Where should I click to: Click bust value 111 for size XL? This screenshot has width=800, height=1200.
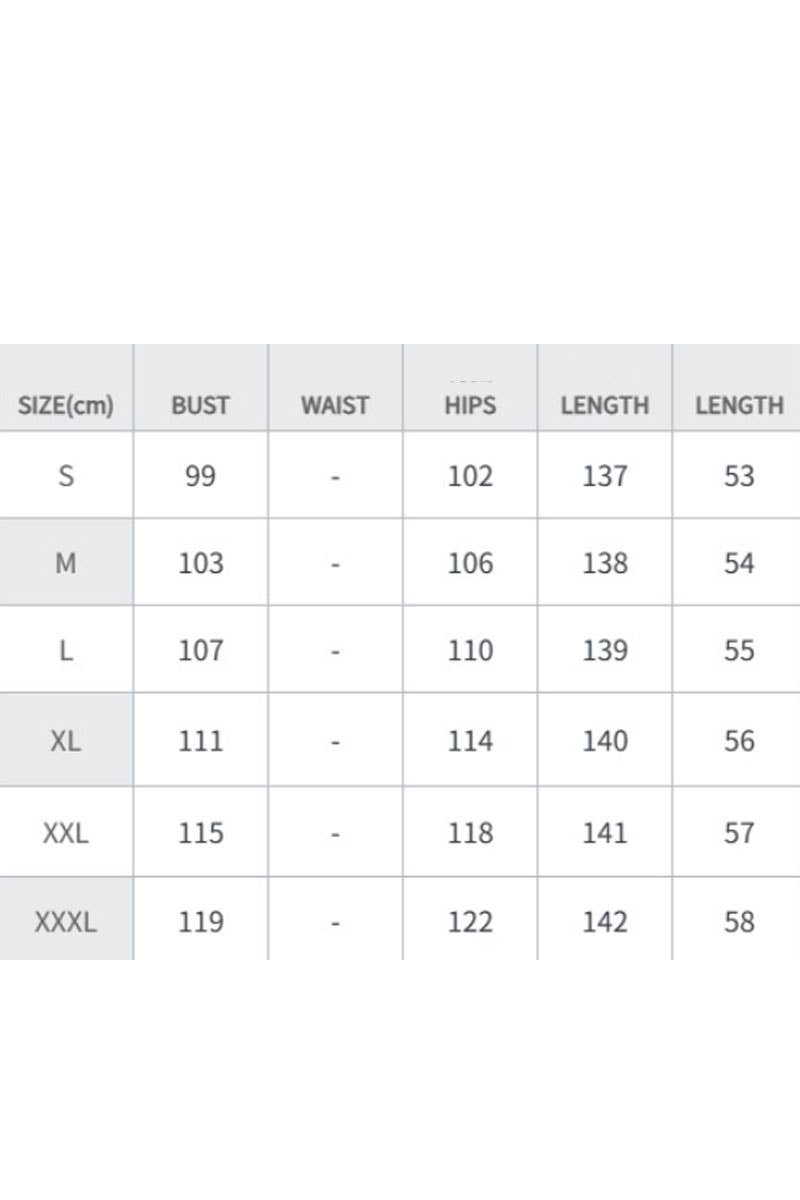point(200,741)
